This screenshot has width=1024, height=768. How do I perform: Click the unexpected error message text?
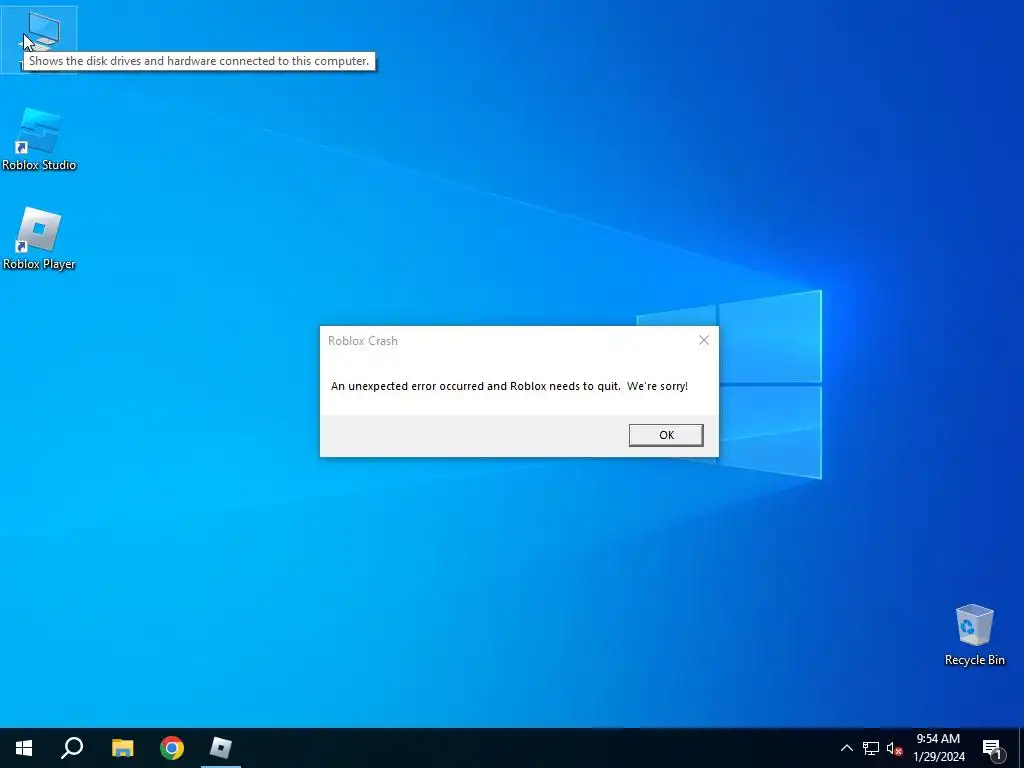pos(509,386)
